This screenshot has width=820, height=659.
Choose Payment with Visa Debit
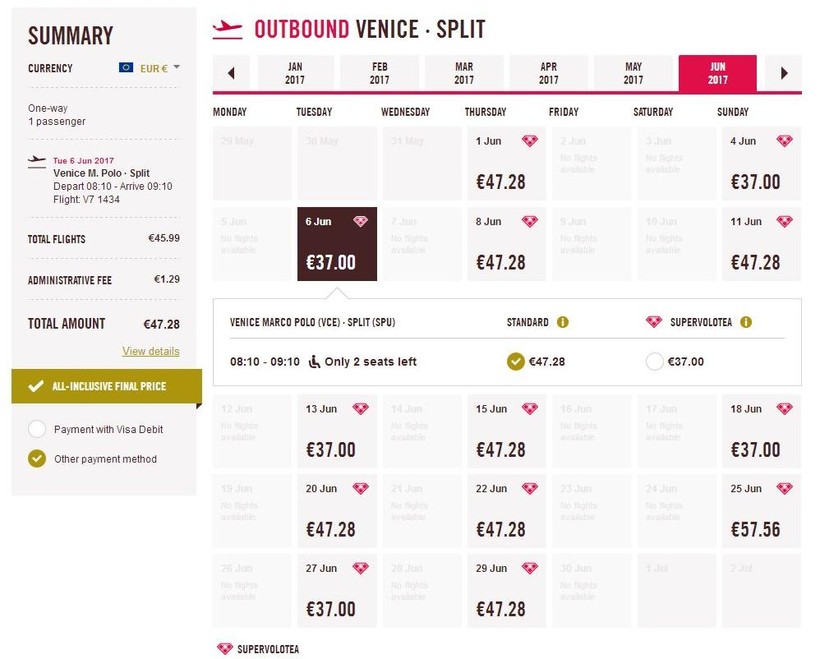pos(37,429)
